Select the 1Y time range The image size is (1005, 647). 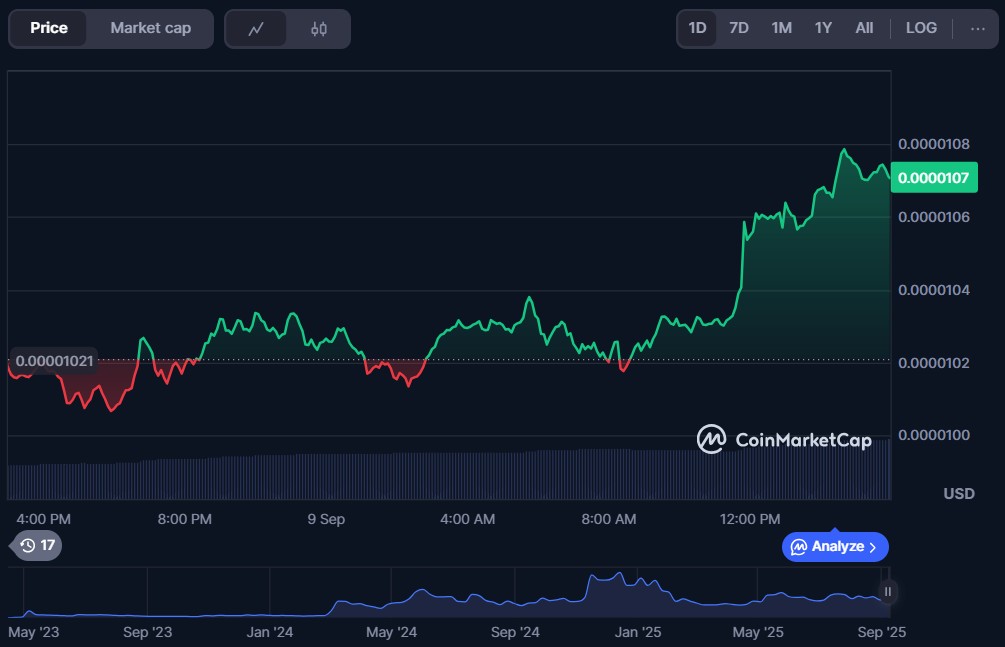(823, 28)
